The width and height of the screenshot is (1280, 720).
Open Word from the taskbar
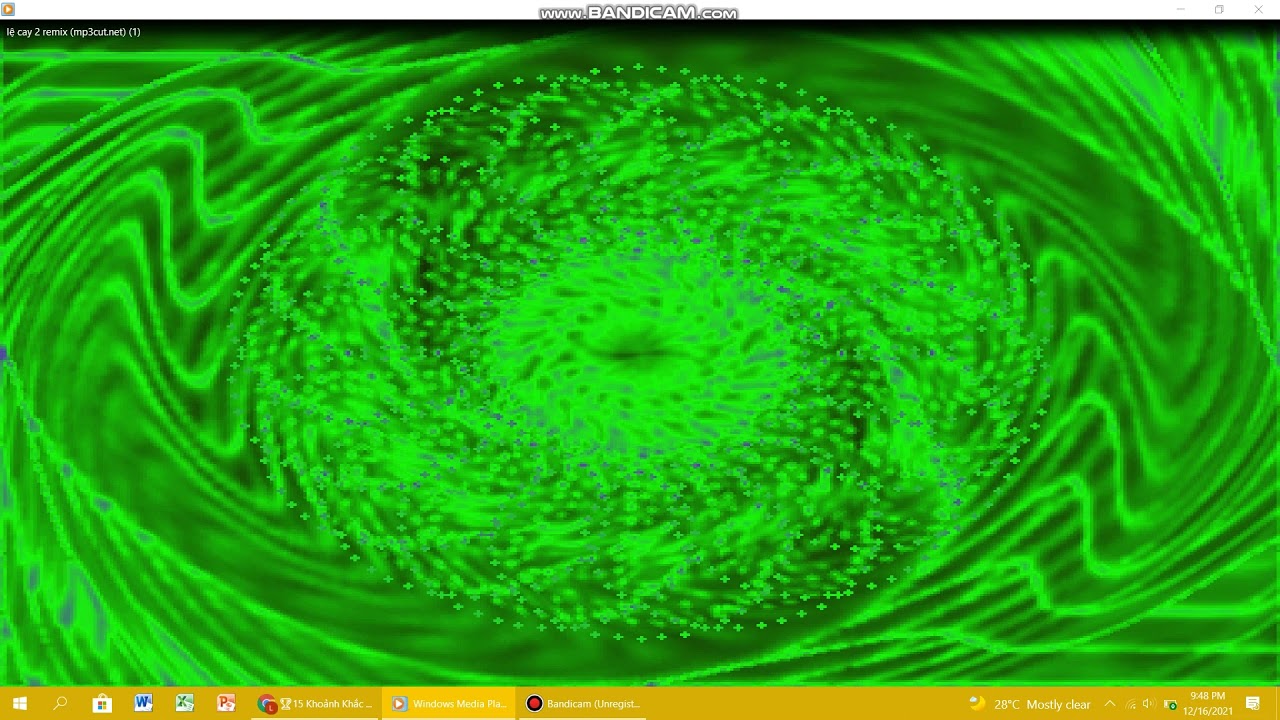[x=143, y=703]
